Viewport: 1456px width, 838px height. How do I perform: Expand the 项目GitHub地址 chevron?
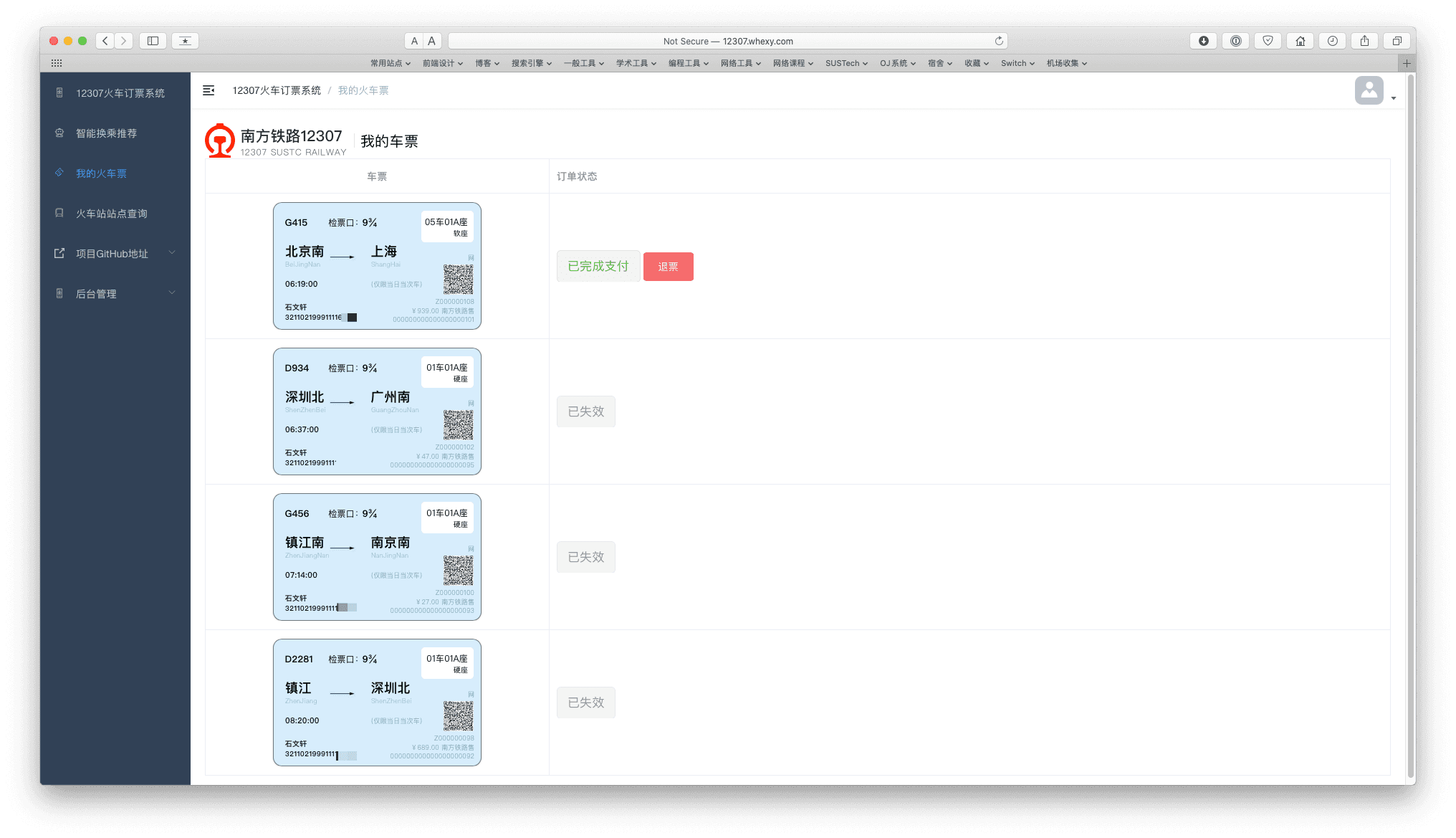(x=172, y=252)
